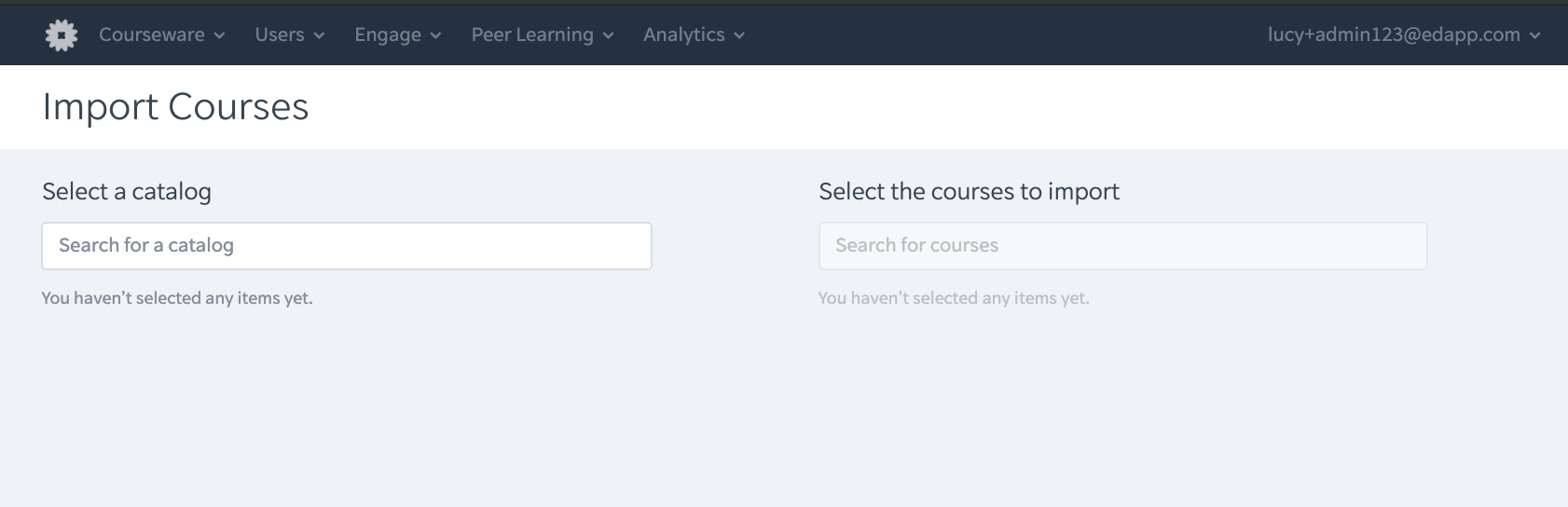Click the chevron next to Analytics
This screenshot has height=507, width=1568.
(x=739, y=35)
